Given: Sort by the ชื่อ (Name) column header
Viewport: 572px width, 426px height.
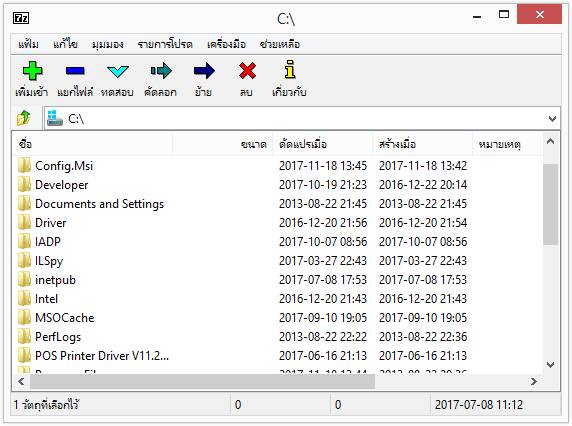Looking at the screenshot, I should tap(92, 144).
